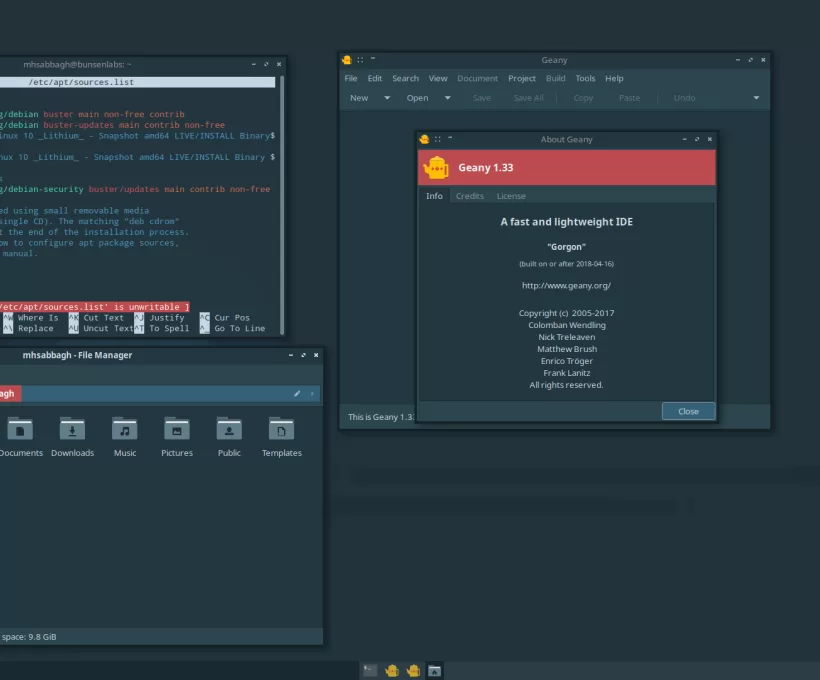
Task: Open the terminal icon in the taskbar
Action: click(x=370, y=670)
